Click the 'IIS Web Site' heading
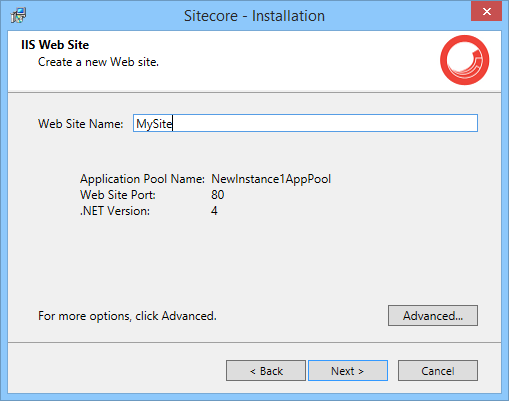The image size is (509, 401). pyautogui.click(x=55, y=45)
